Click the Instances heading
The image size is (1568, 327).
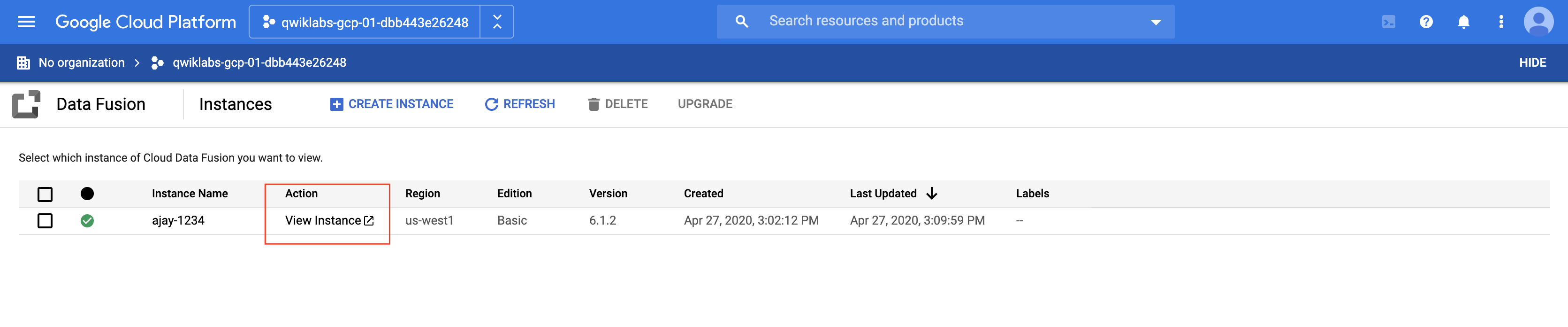tap(236, 104)
